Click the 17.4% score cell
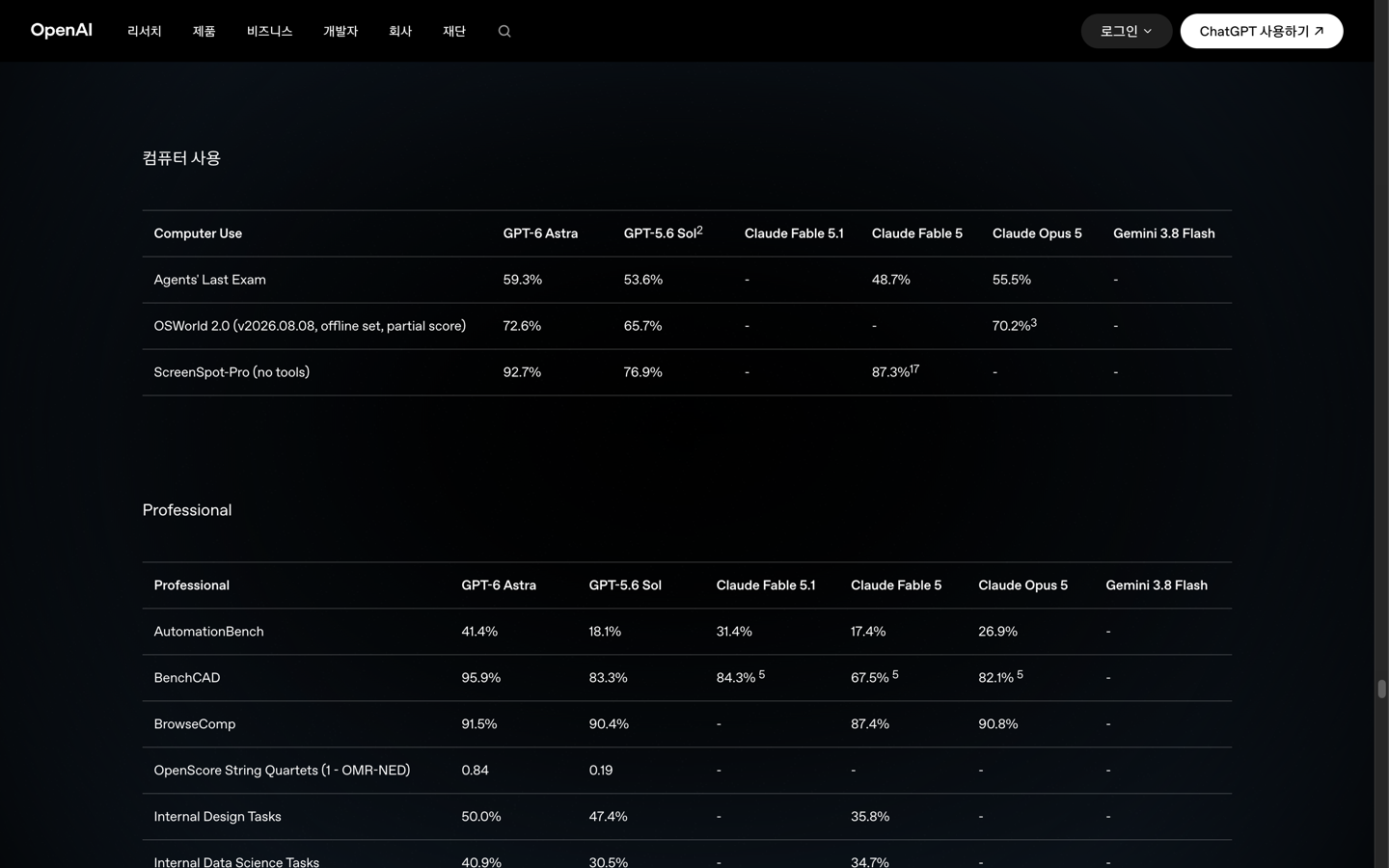Viewport: 1389px width, 868px height. (868, 632)
